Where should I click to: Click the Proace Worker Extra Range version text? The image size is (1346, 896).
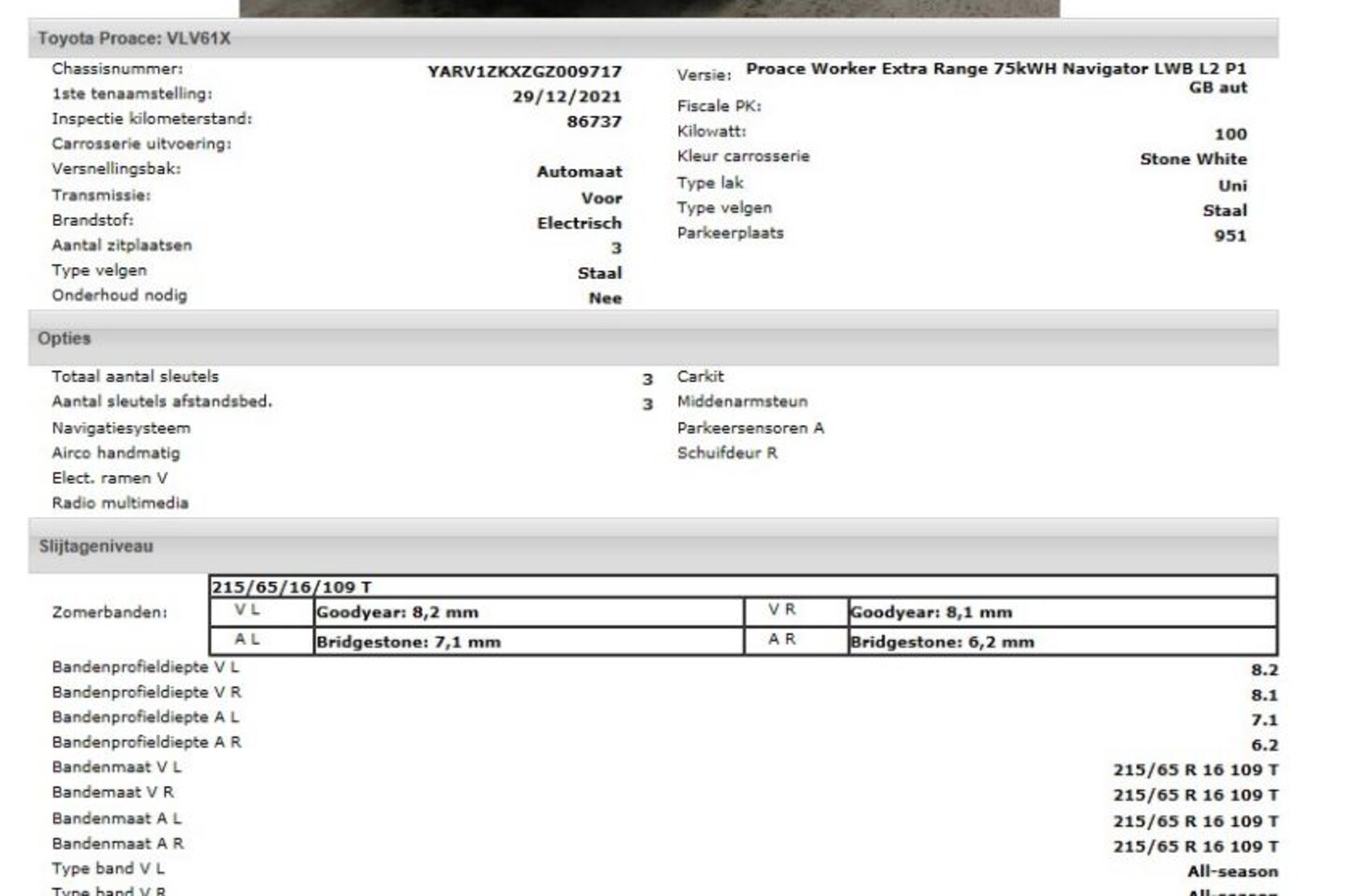pos(995,69)
